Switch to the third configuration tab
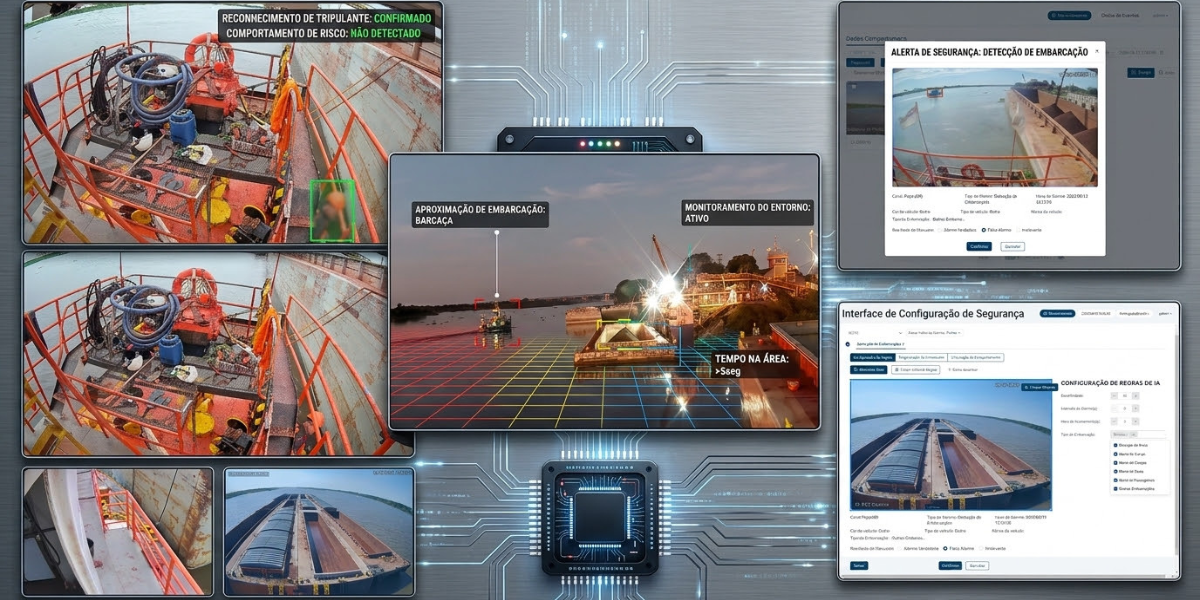The image size is (1200, 600). click(x=978, y=357)
